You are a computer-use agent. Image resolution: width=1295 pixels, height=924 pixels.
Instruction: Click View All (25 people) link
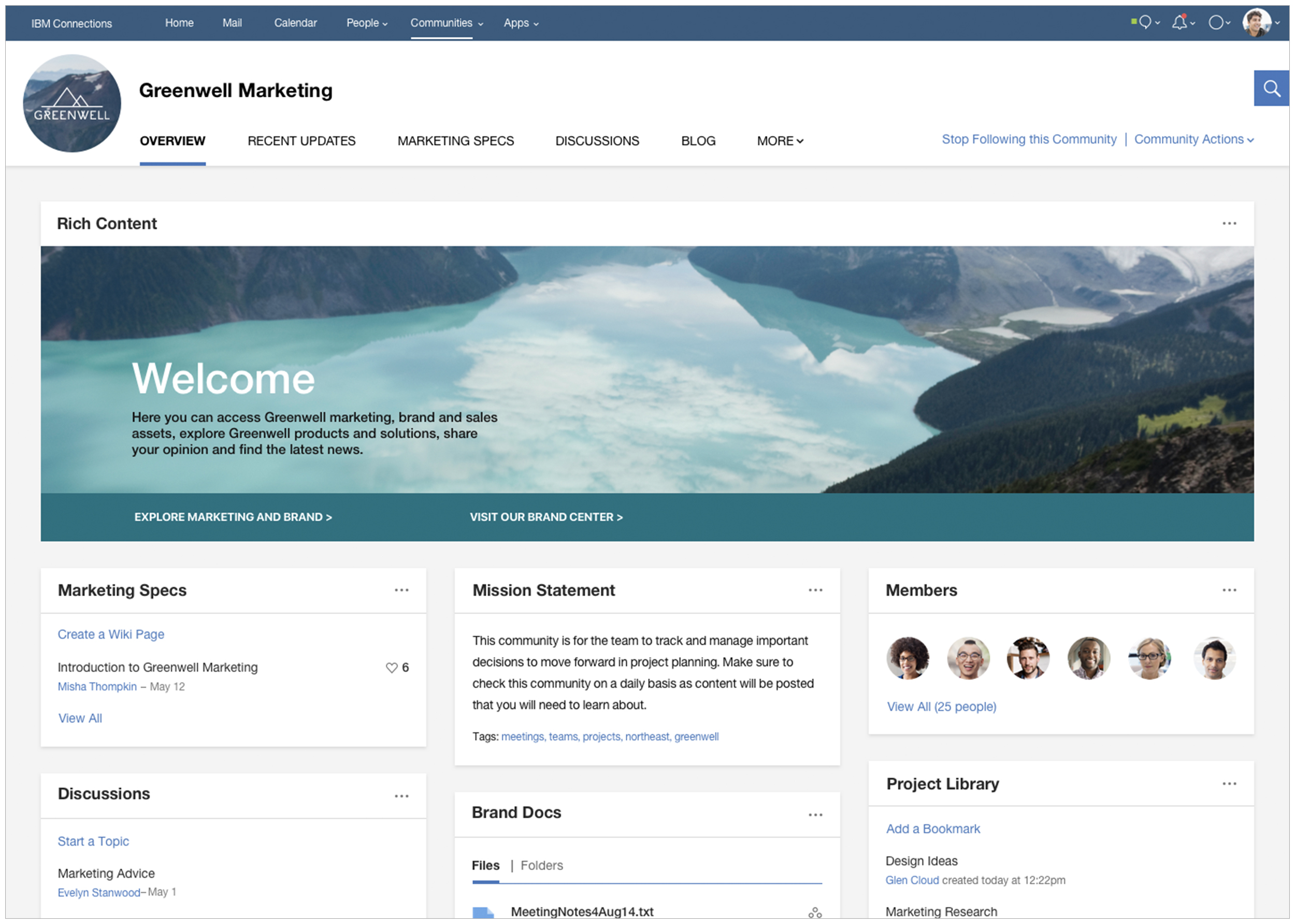coord(942,706)
